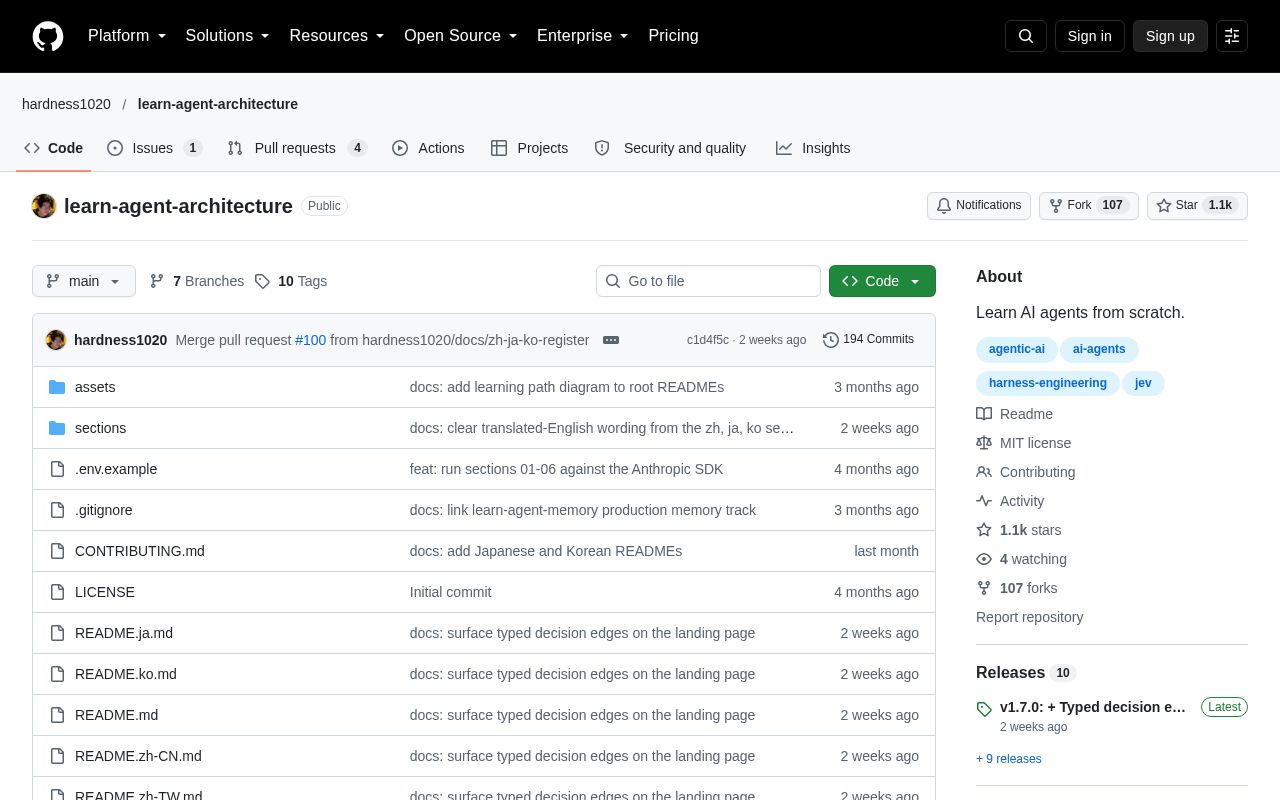Open the agentic-ai topic tag
Screen dimensions: 1280x800
(x=1017, y=350)
